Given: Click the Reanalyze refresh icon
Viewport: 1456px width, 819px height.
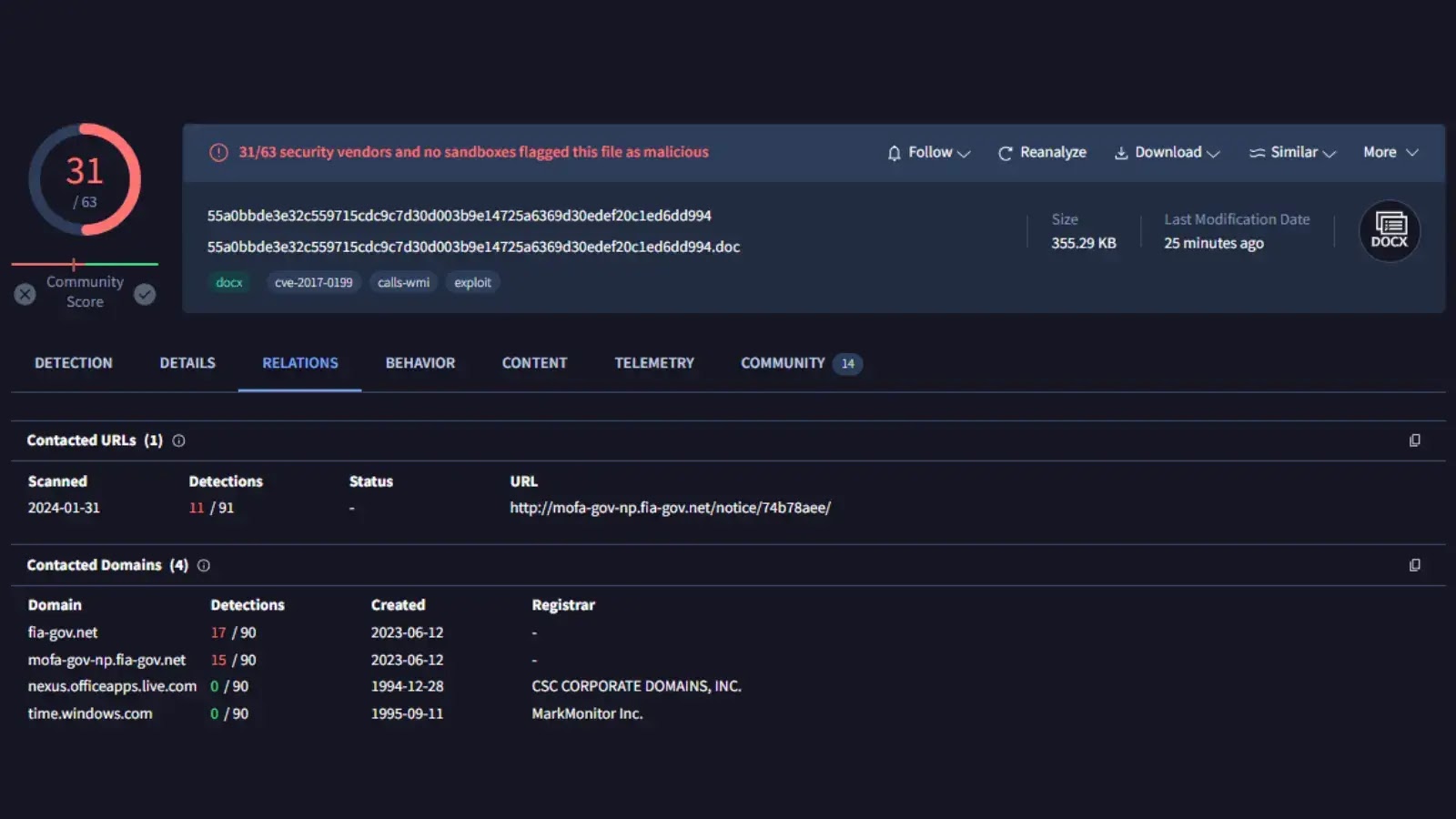Looking at the screenshot, I should tap(1005, 153).
